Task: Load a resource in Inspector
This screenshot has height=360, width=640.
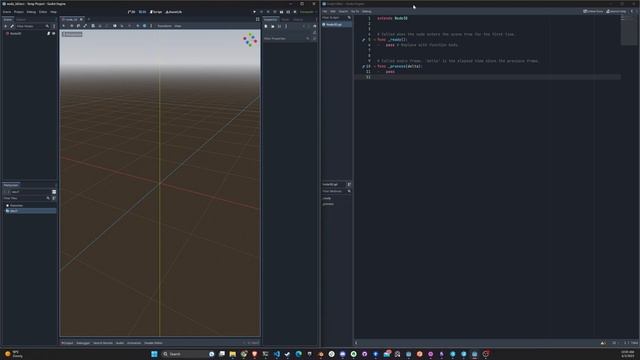Action: pos(273,26)
